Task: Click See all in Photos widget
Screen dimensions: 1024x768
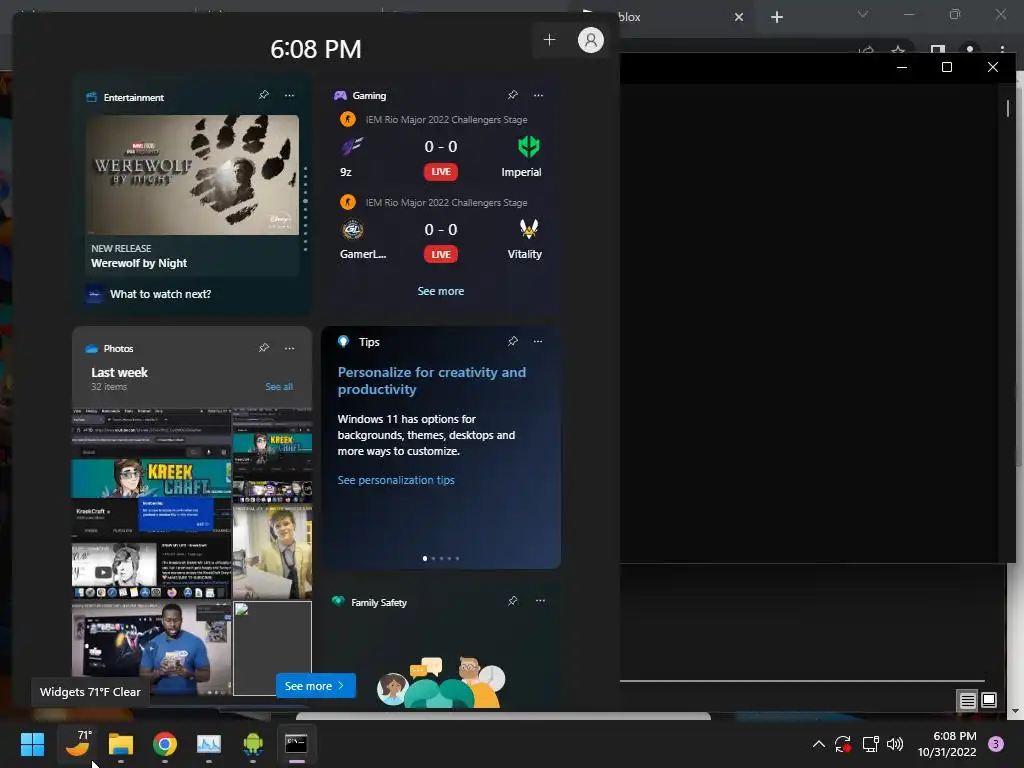Action: point(279,387)
